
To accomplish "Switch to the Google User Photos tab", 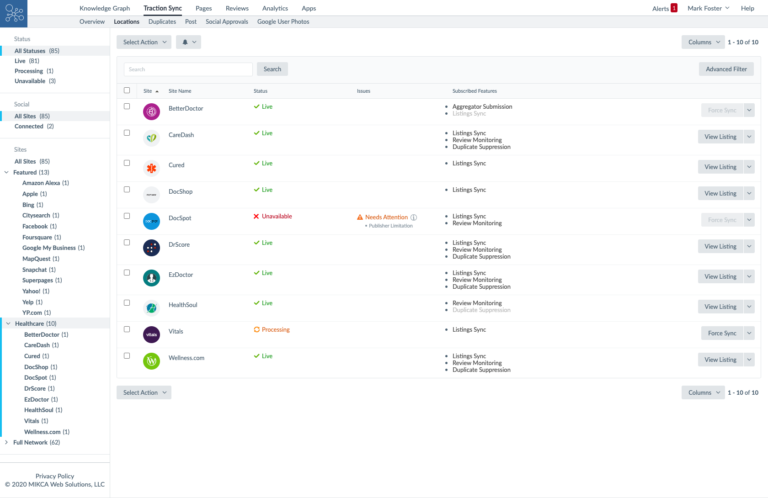I will 283,22.
